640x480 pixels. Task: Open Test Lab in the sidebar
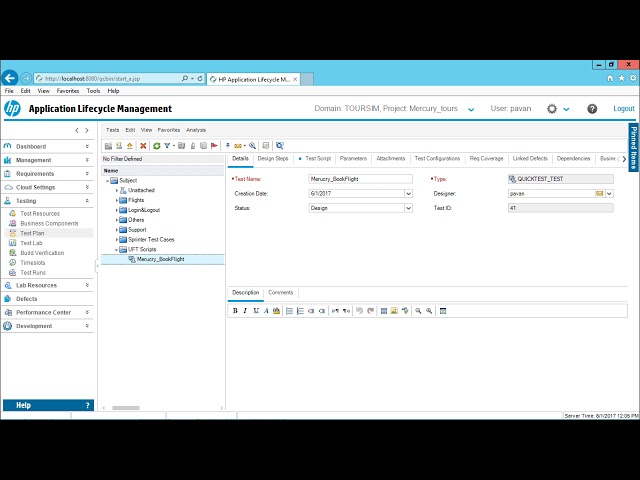point(31,243)
